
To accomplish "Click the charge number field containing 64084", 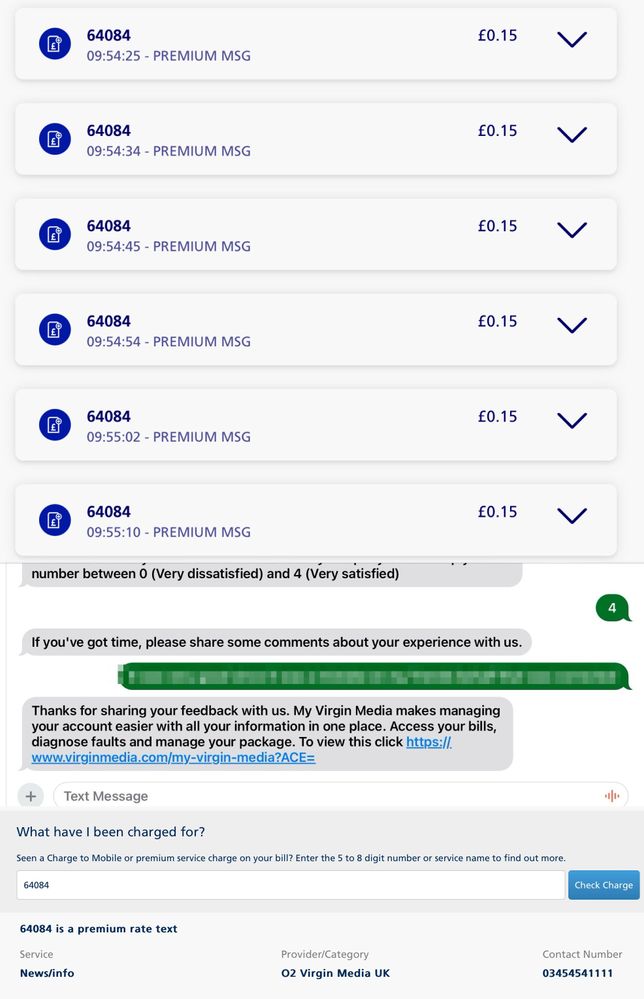I will (x=290, y=885).
